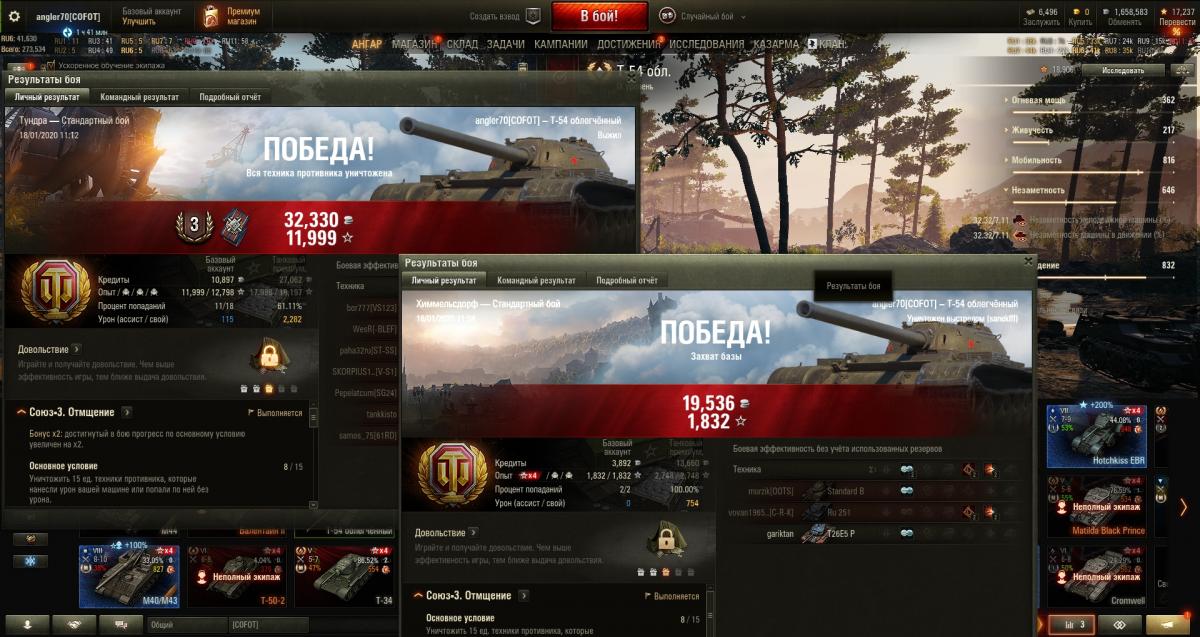Click the snowflake button on the left sidebar
This screenshot has height=637, width=1200.
tap(29, 561)
